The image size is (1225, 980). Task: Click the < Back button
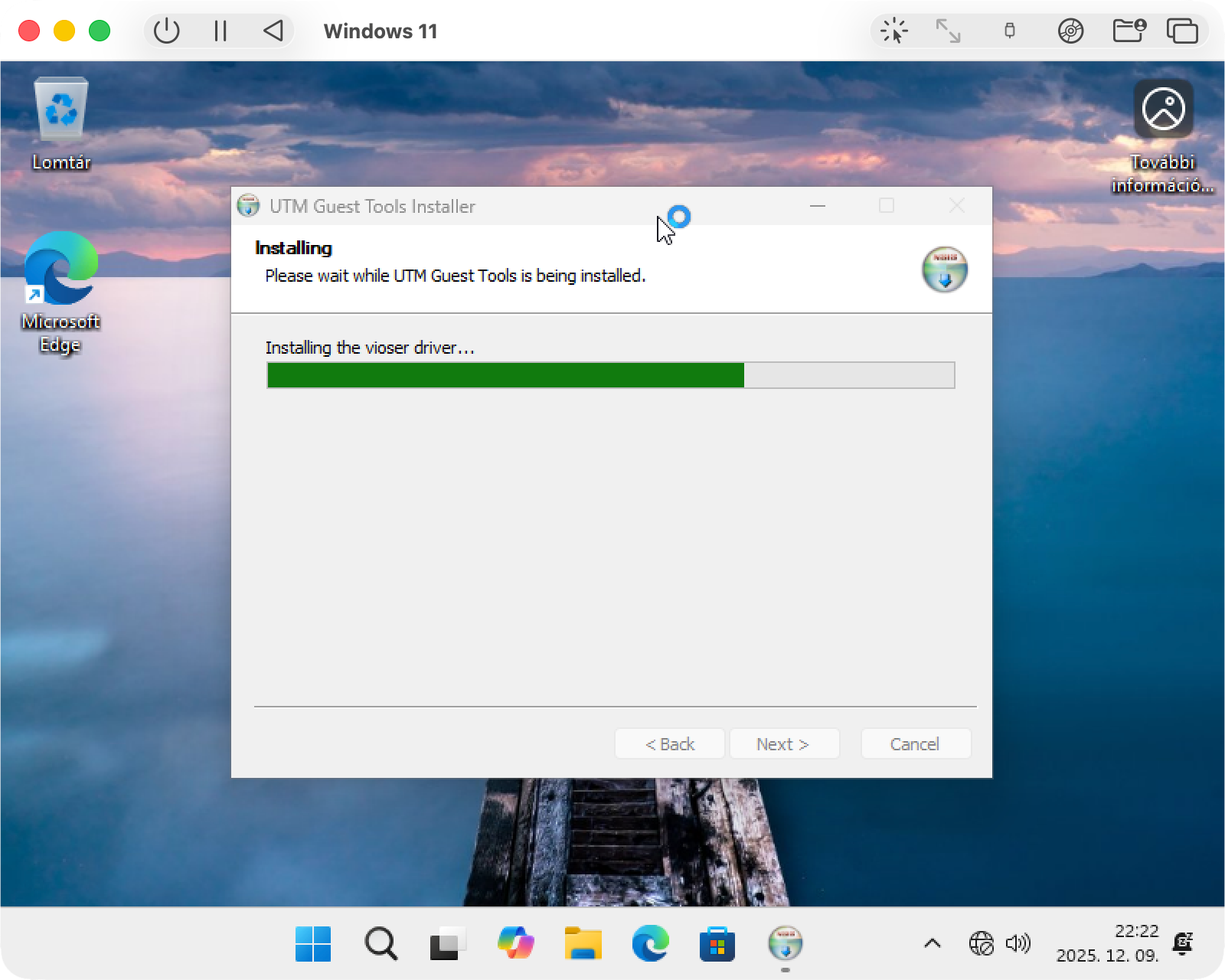pyautogui.click(x=669, y=744)
